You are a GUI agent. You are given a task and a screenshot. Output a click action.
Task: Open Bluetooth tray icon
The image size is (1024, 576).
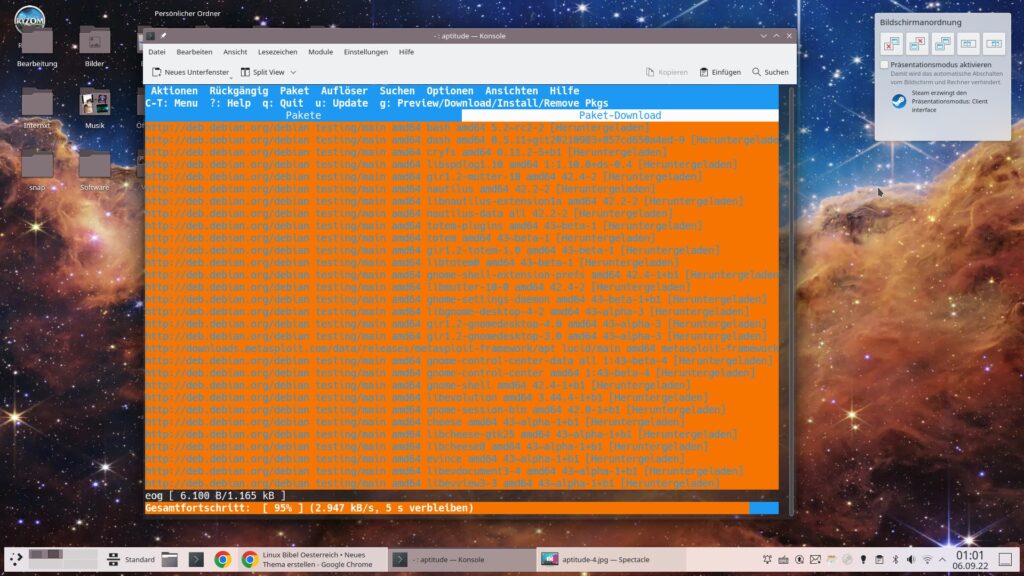[x=895, y=560]
